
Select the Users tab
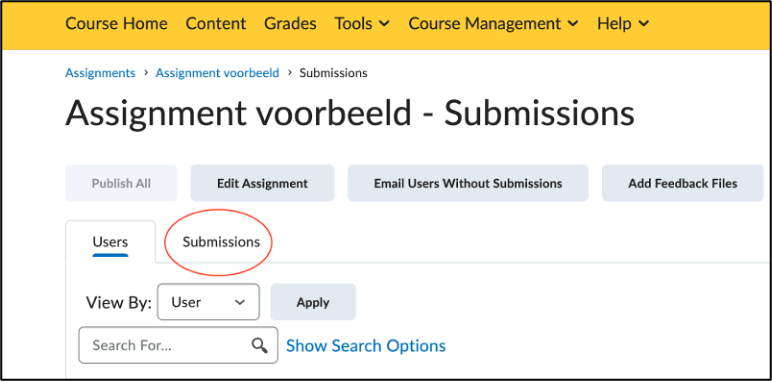coord(110,242)
